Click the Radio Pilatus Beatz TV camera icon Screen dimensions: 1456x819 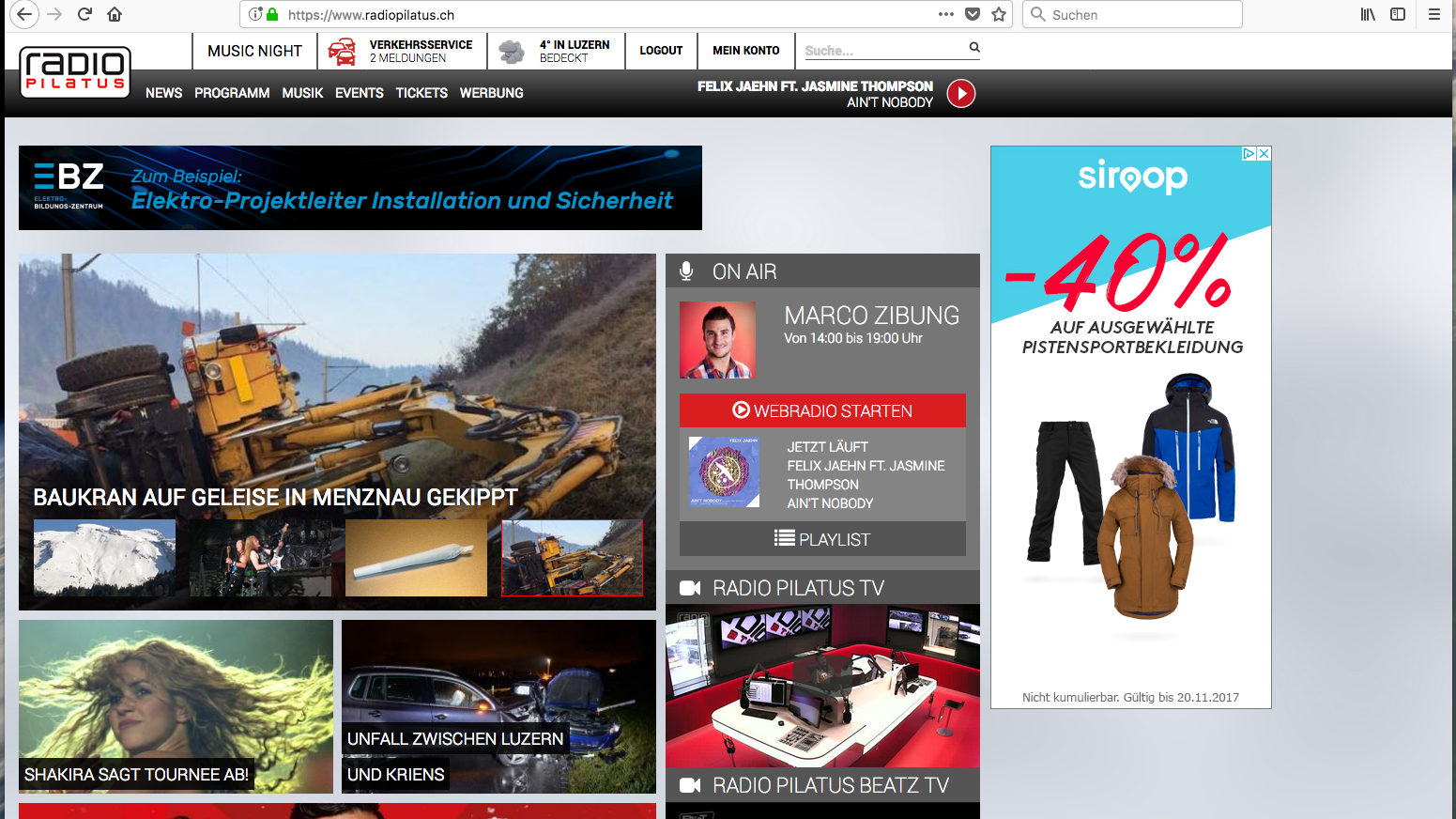[690, 785]
